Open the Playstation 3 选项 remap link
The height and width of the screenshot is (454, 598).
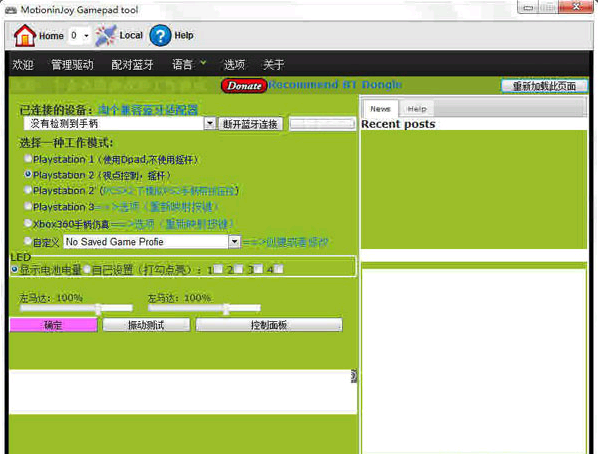[156, 207]
